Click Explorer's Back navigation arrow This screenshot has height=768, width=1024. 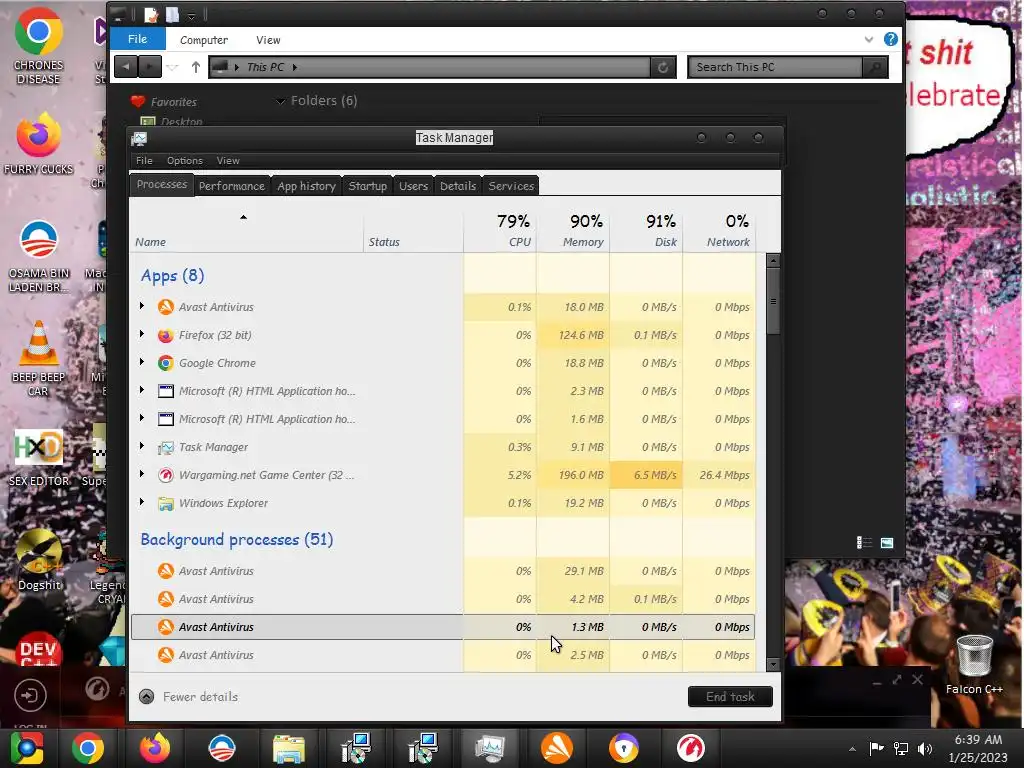pyautogui.click(x=126, y=67)
